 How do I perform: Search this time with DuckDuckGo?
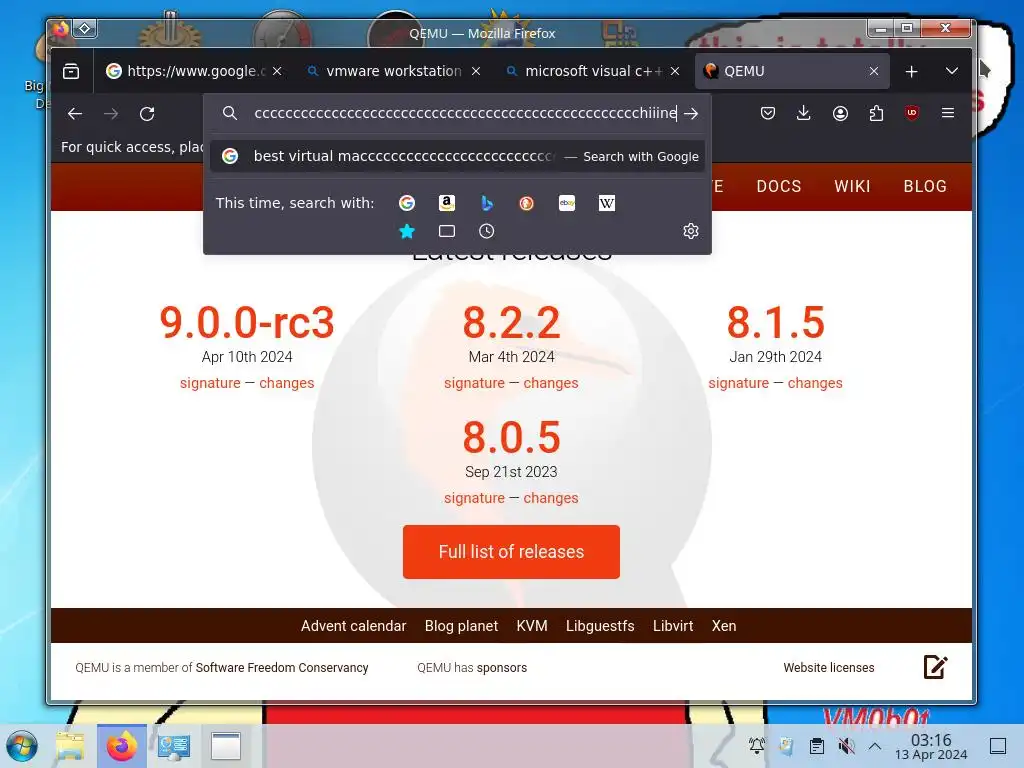tap(526, 203)
